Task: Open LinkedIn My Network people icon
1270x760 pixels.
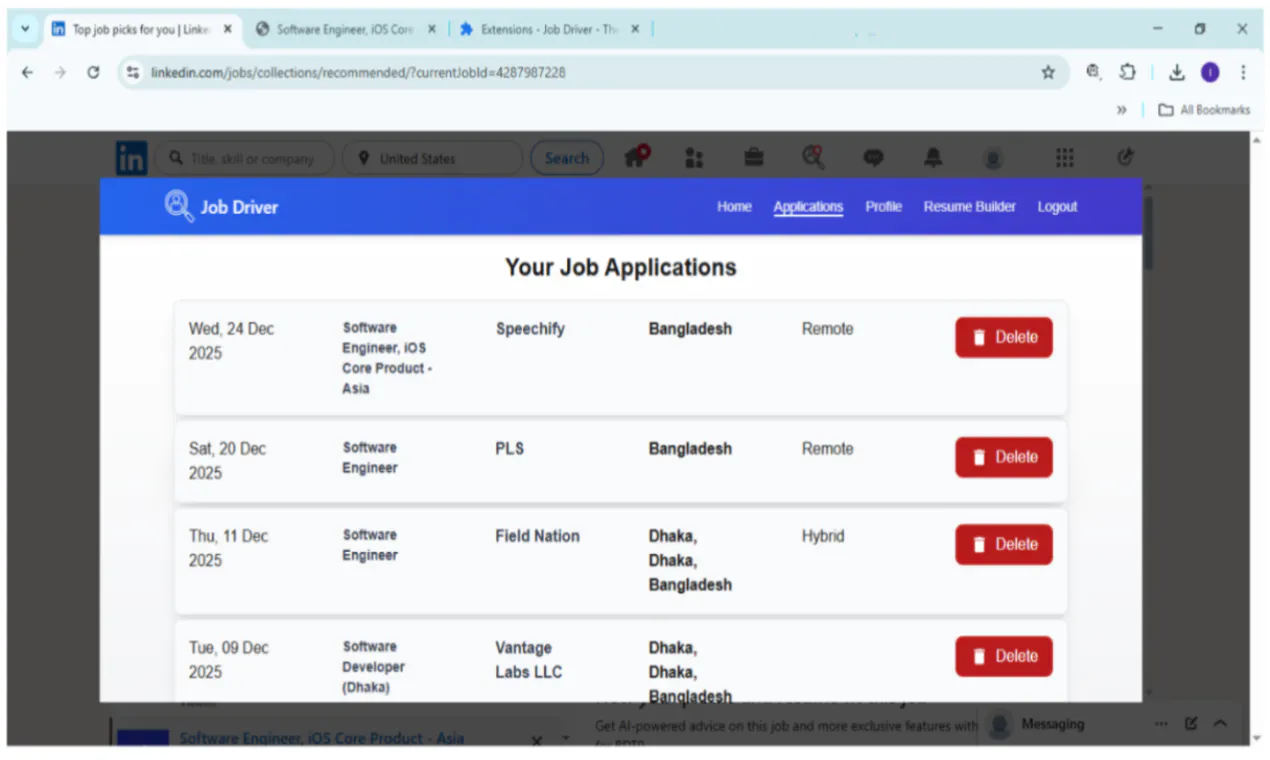Action: click(694, 158)
